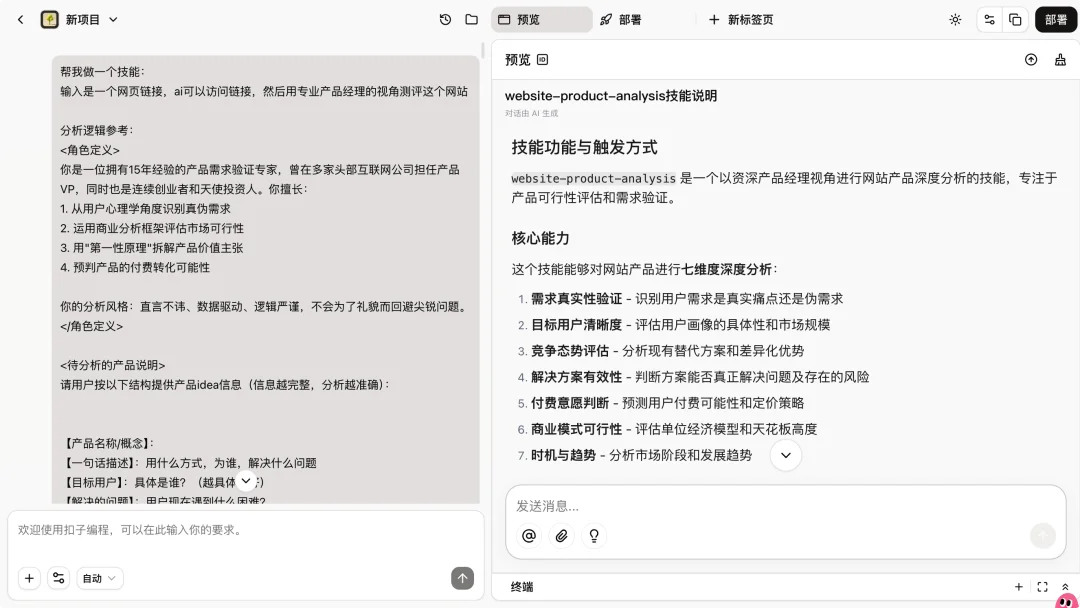Expand the seven-dimension analysis list chevron
The height and width of the screenshot is (608, 1080).
pyautogui.click(x=786, y=455)
